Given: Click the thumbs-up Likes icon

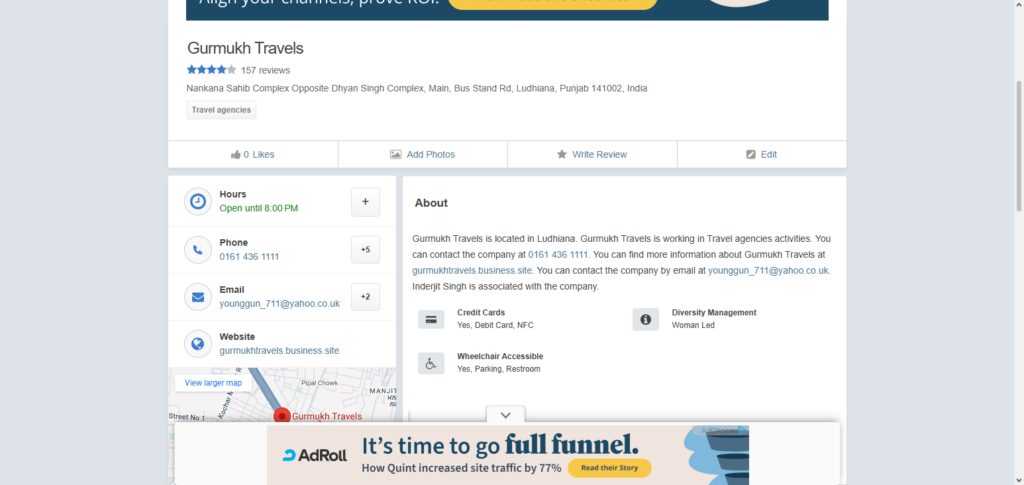Looking at the screenshot, I should (236, 155).
